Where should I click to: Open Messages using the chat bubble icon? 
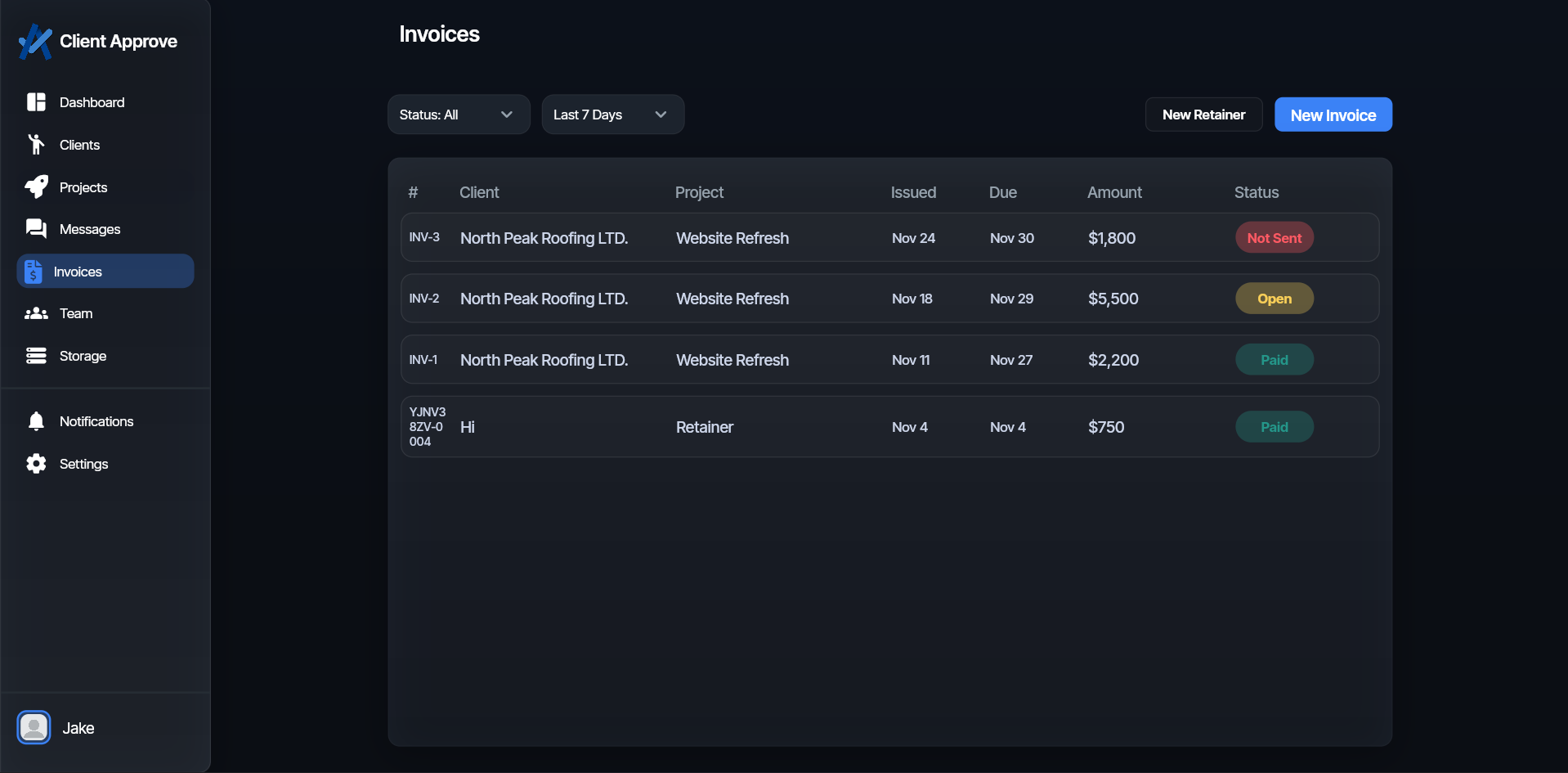pos(36,229)
